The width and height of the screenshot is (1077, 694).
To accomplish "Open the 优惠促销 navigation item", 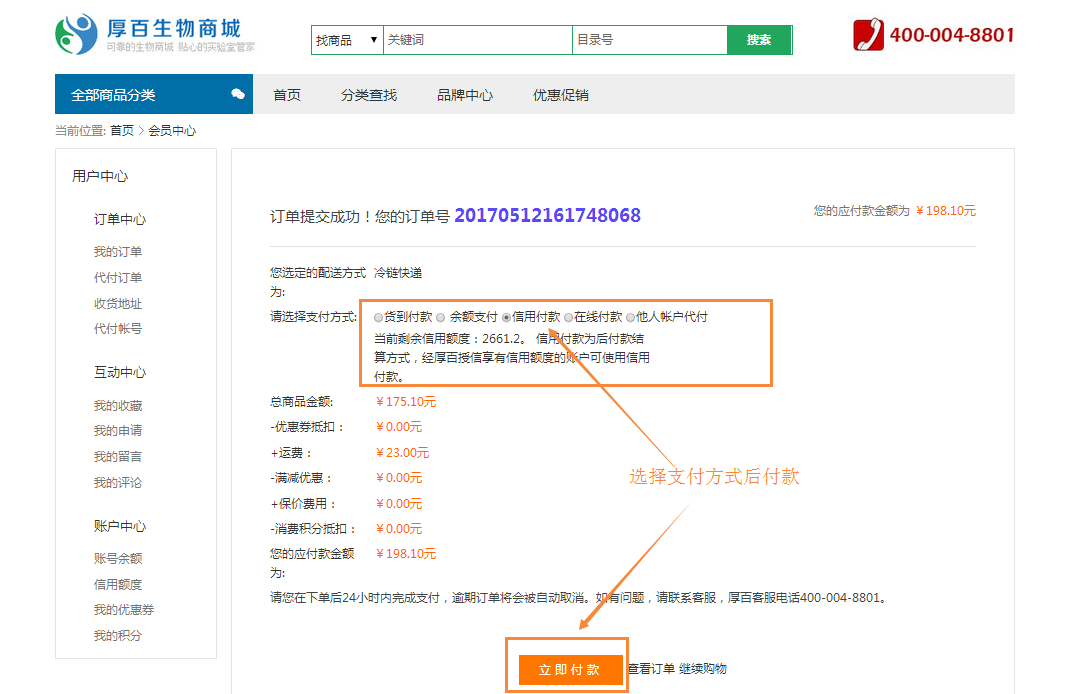I will click(x=561, y=95).
